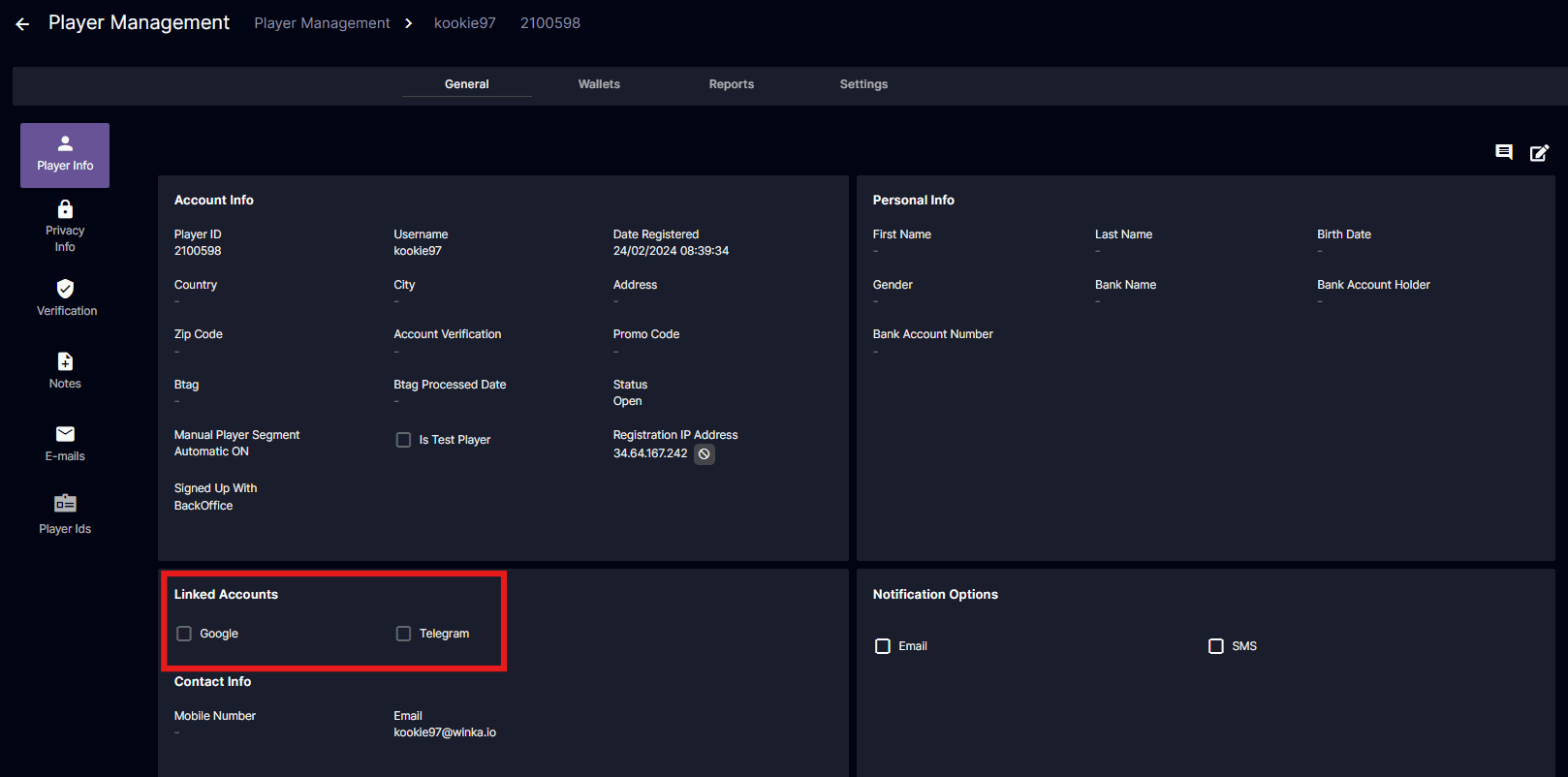Switch to the Wallets tab
Image resolution: width=1568 pixels, height=777 pixels.
coord(599,84)
